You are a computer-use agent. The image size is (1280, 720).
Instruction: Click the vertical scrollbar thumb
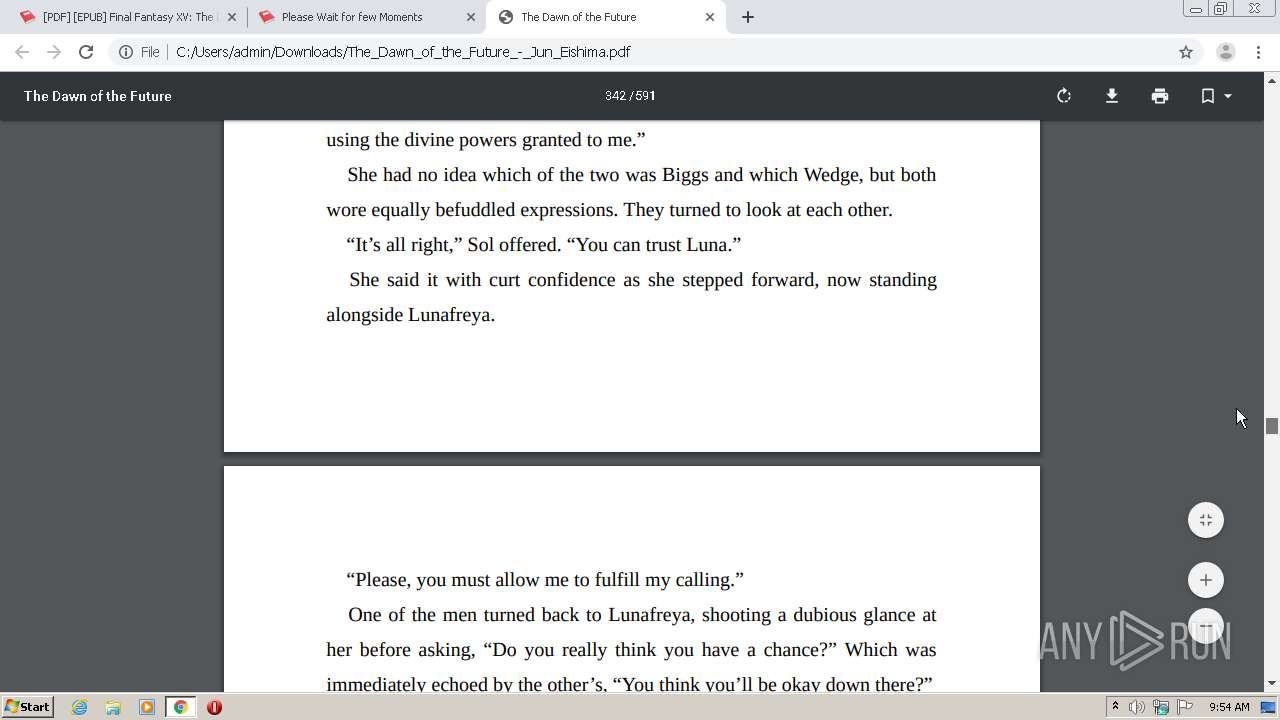(1272, 426)
